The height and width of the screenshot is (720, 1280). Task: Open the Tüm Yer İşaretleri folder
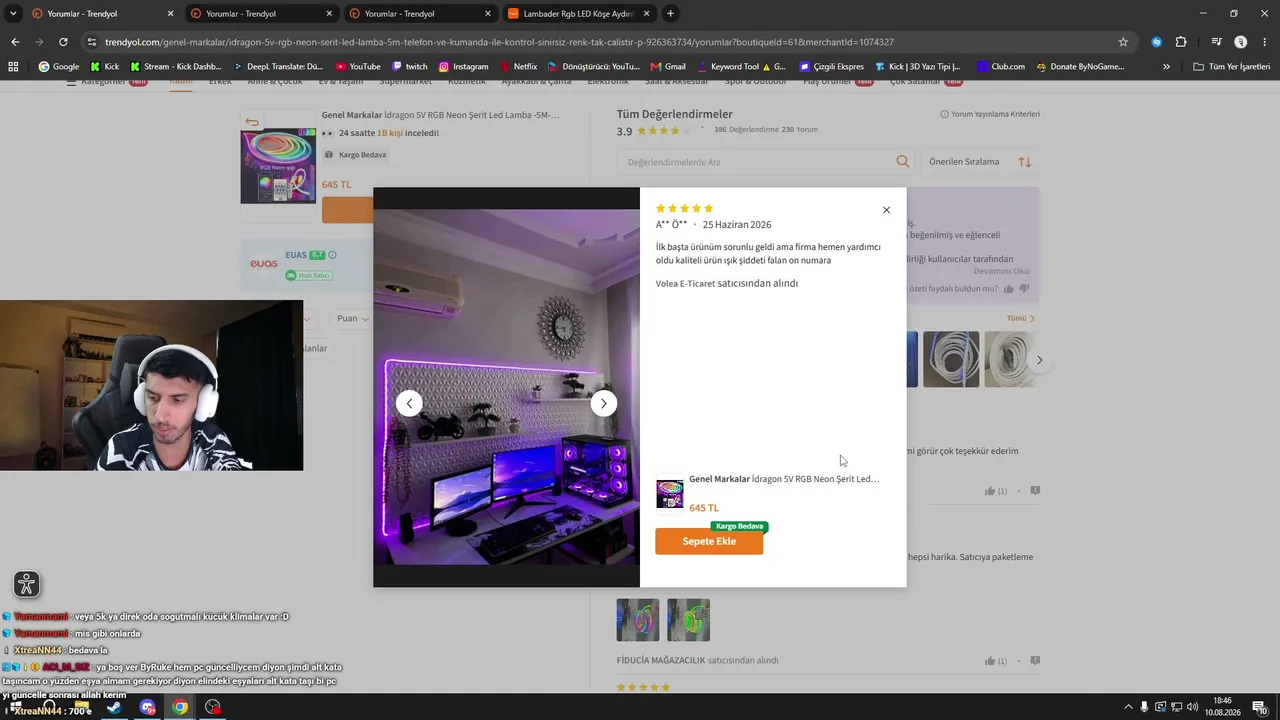pyautogui.click(x=1231, y=67)
